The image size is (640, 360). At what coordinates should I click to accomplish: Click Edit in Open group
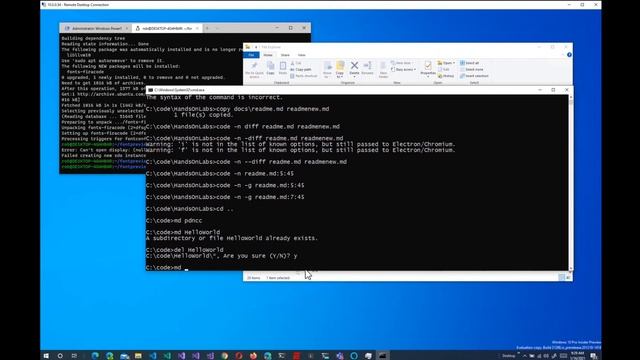[444, 69]
